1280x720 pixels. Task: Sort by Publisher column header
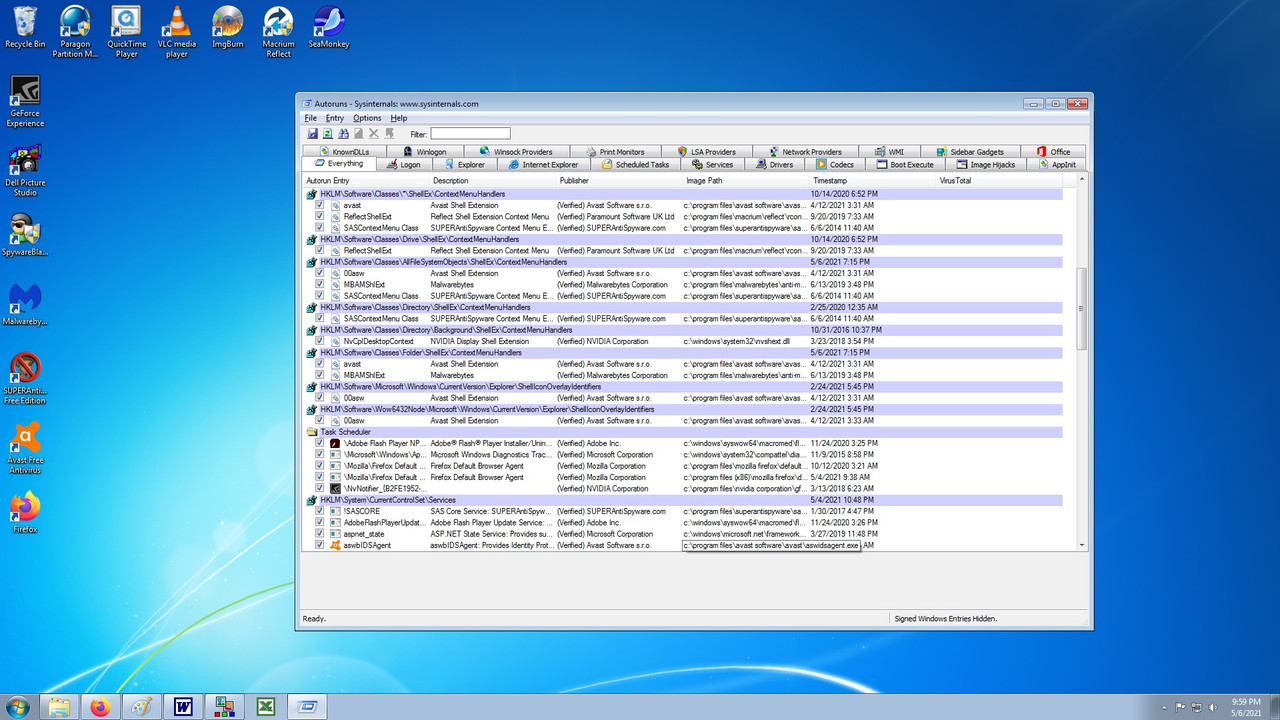[x=620, y=180]
